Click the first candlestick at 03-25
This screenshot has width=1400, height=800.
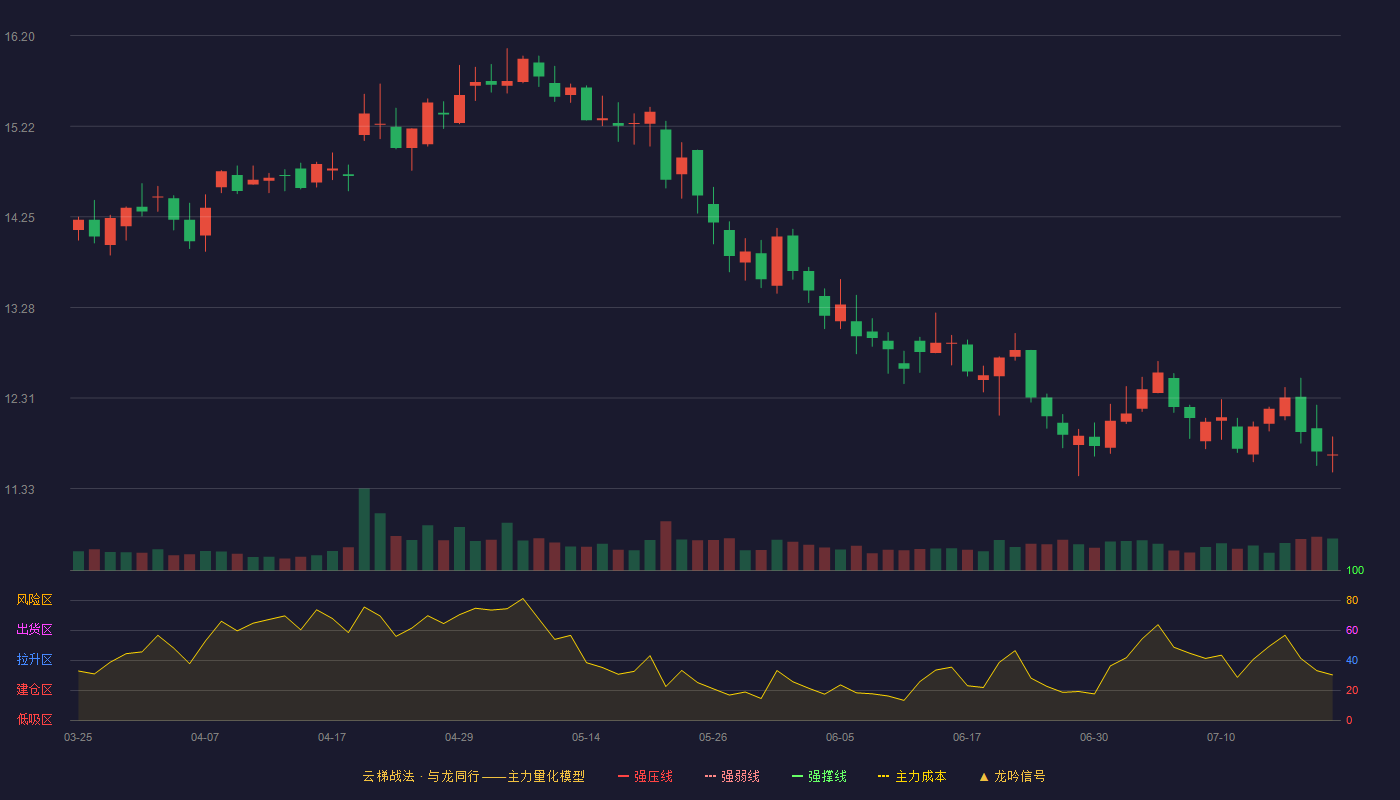(x=78, y=227)
